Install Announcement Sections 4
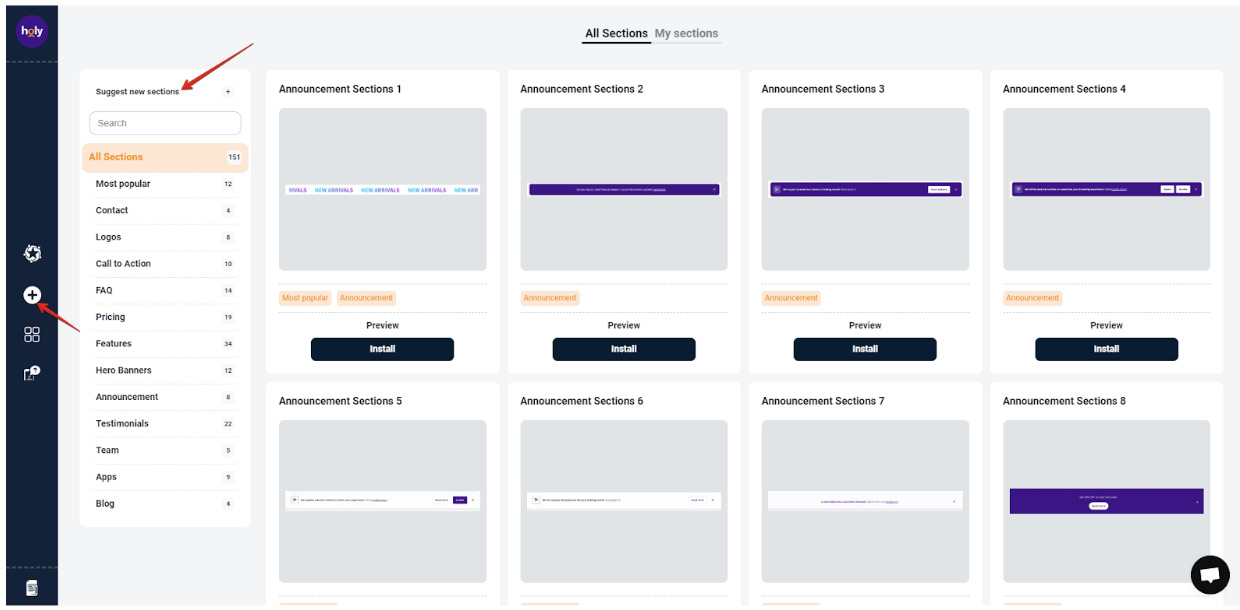The width and height of the screenshot is (1240, 610). 1106,349
